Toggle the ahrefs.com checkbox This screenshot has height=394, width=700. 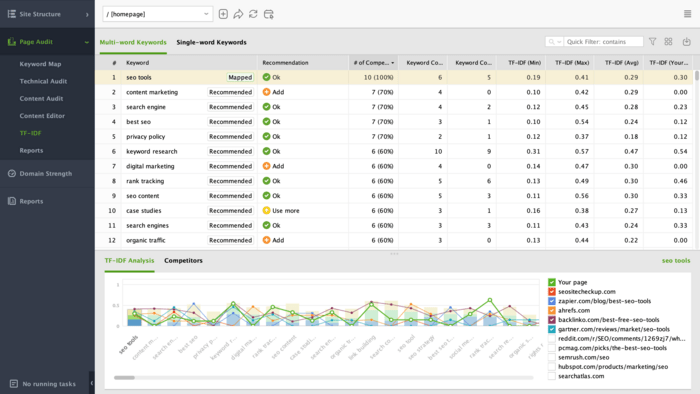552,310
